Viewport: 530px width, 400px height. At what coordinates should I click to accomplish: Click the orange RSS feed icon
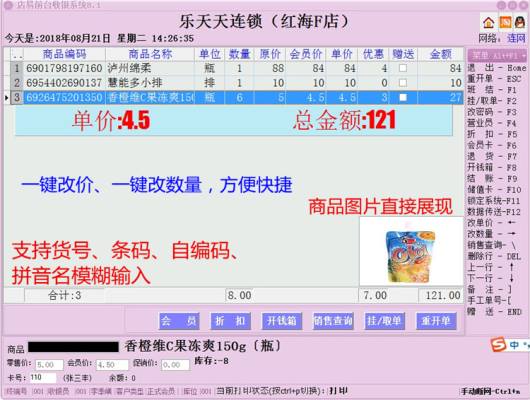click(x=505, y=22)
